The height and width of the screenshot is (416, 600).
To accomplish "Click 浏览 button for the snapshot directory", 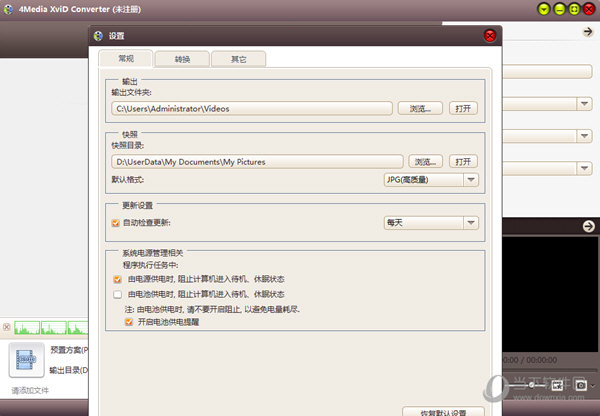I will (x=426, y=162).
